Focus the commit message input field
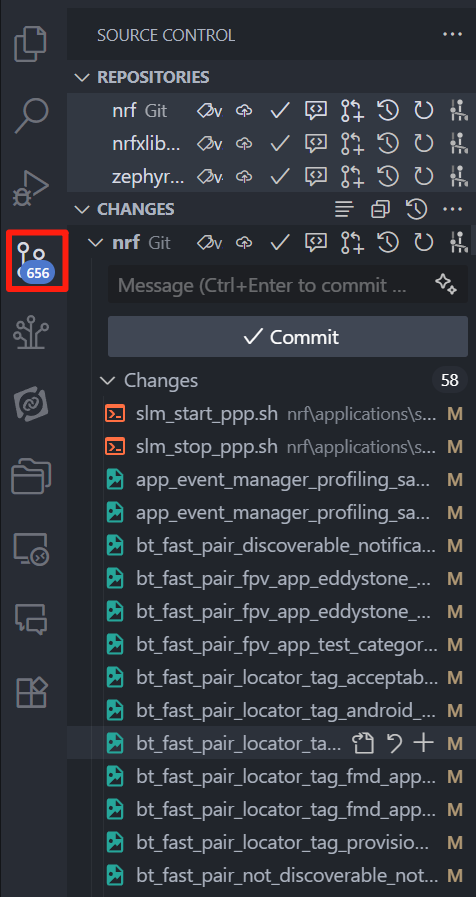 pos(269,284)
